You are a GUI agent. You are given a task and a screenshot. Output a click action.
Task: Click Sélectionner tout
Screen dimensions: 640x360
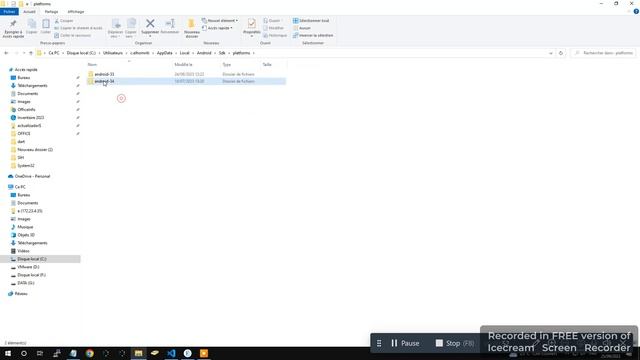[311, 20]
